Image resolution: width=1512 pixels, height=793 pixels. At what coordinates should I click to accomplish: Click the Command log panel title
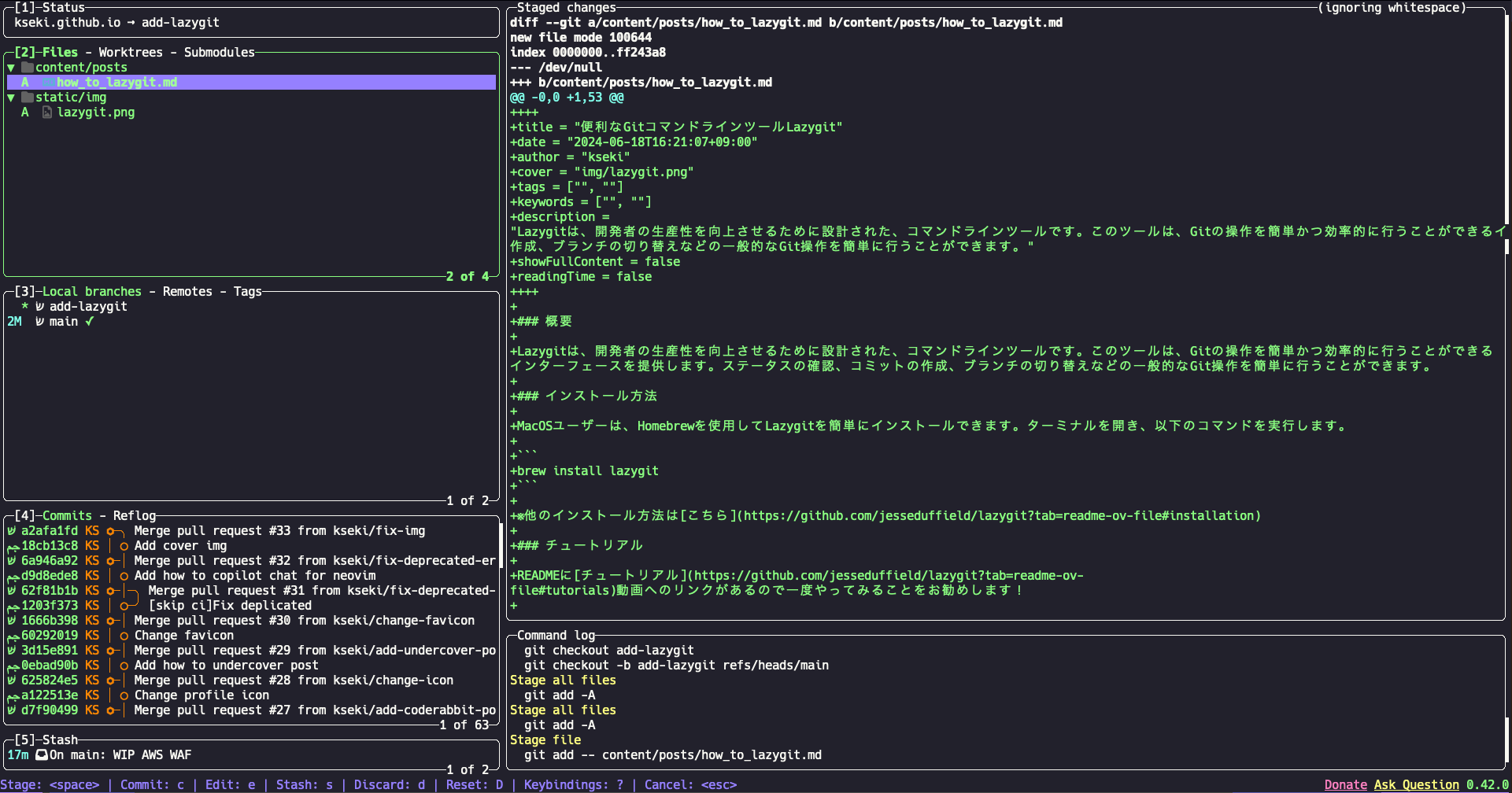pos(556,636)
